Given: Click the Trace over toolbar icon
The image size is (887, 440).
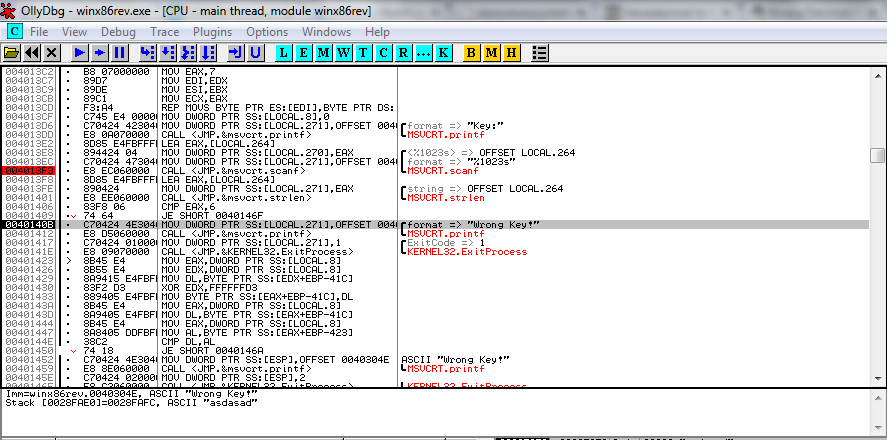Looking at the screenshot, I should 208,53.
